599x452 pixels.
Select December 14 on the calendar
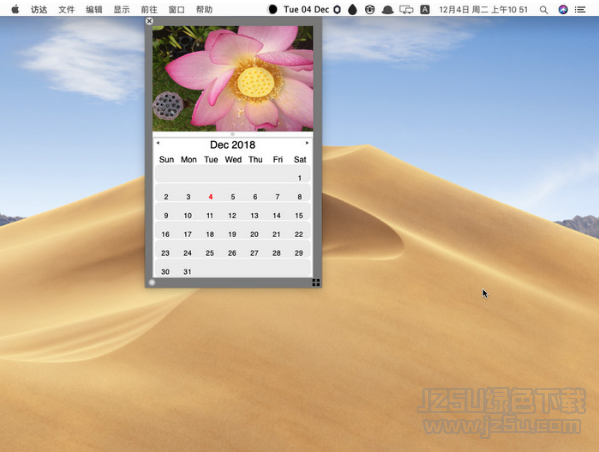[x=277, y=215]
